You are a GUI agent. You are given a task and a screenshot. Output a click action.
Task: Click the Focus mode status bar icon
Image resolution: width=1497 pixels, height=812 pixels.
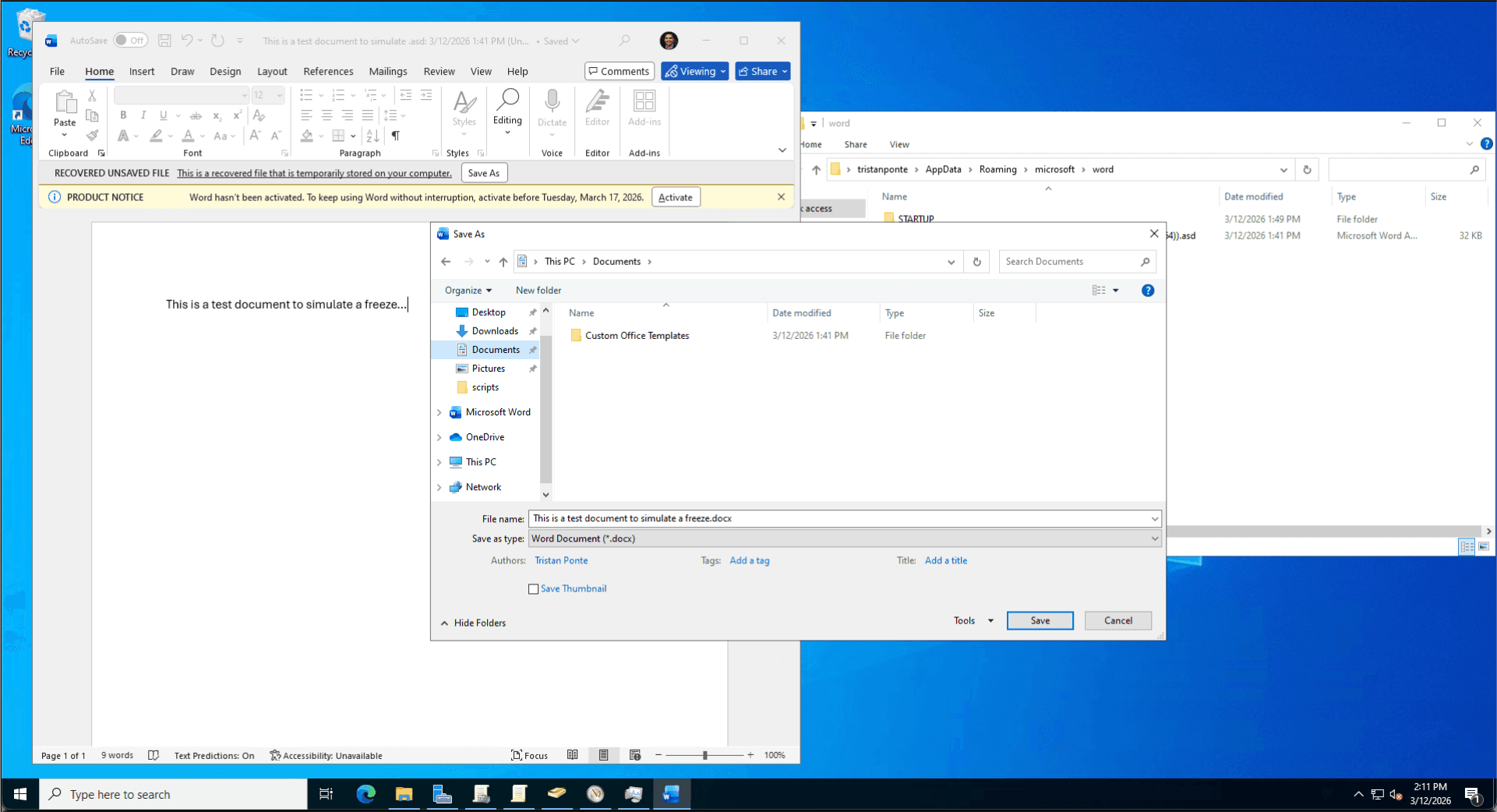pos(530,755)
